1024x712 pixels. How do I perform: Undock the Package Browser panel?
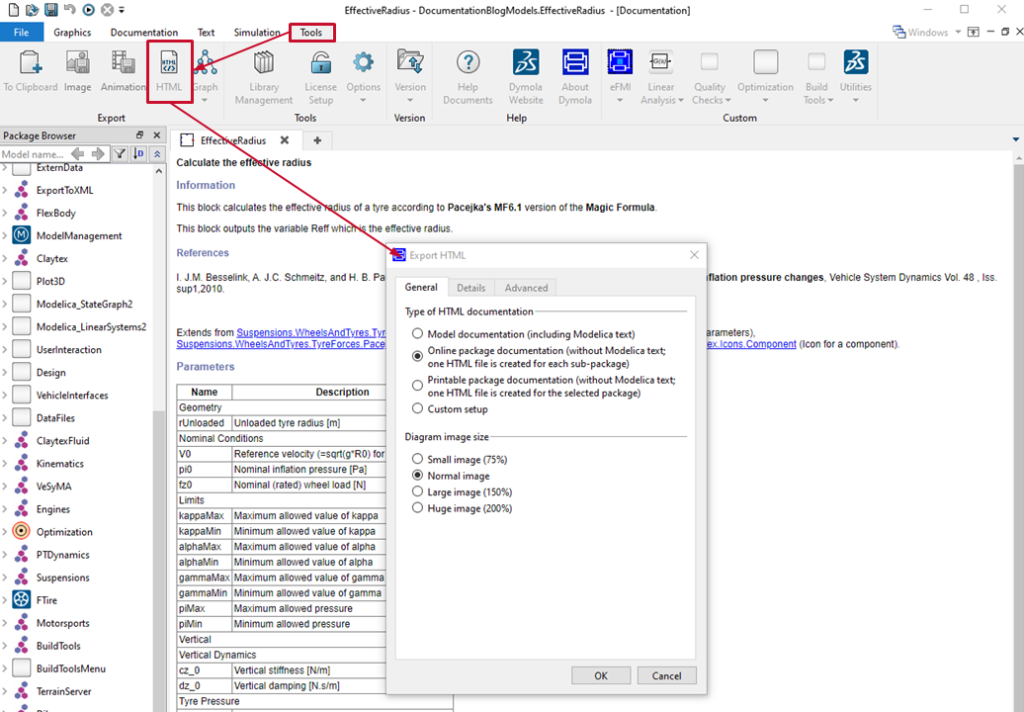139,135
